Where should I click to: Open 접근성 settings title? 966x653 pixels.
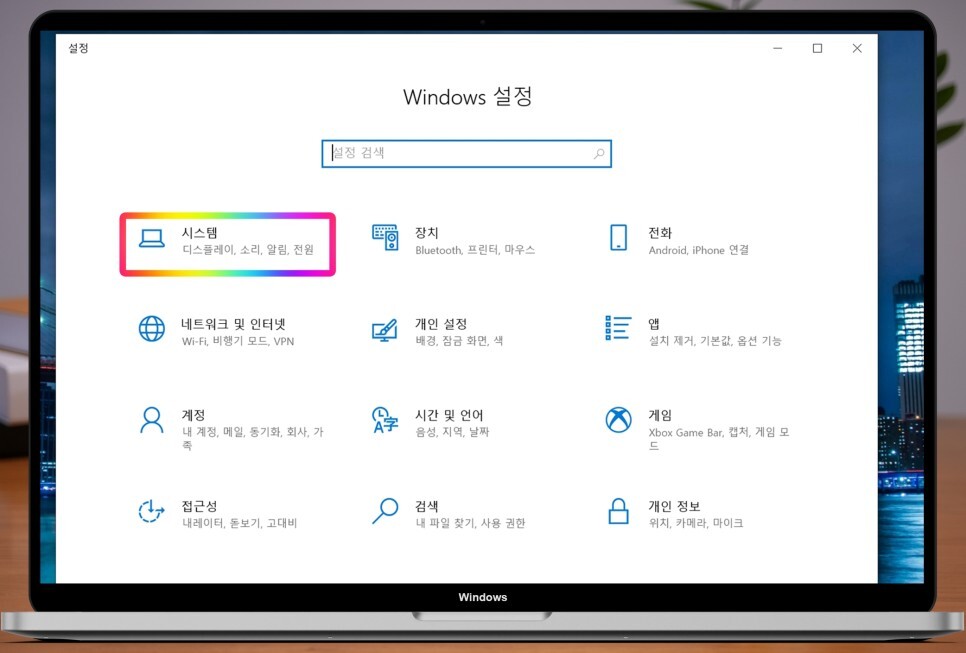(199, 506)
